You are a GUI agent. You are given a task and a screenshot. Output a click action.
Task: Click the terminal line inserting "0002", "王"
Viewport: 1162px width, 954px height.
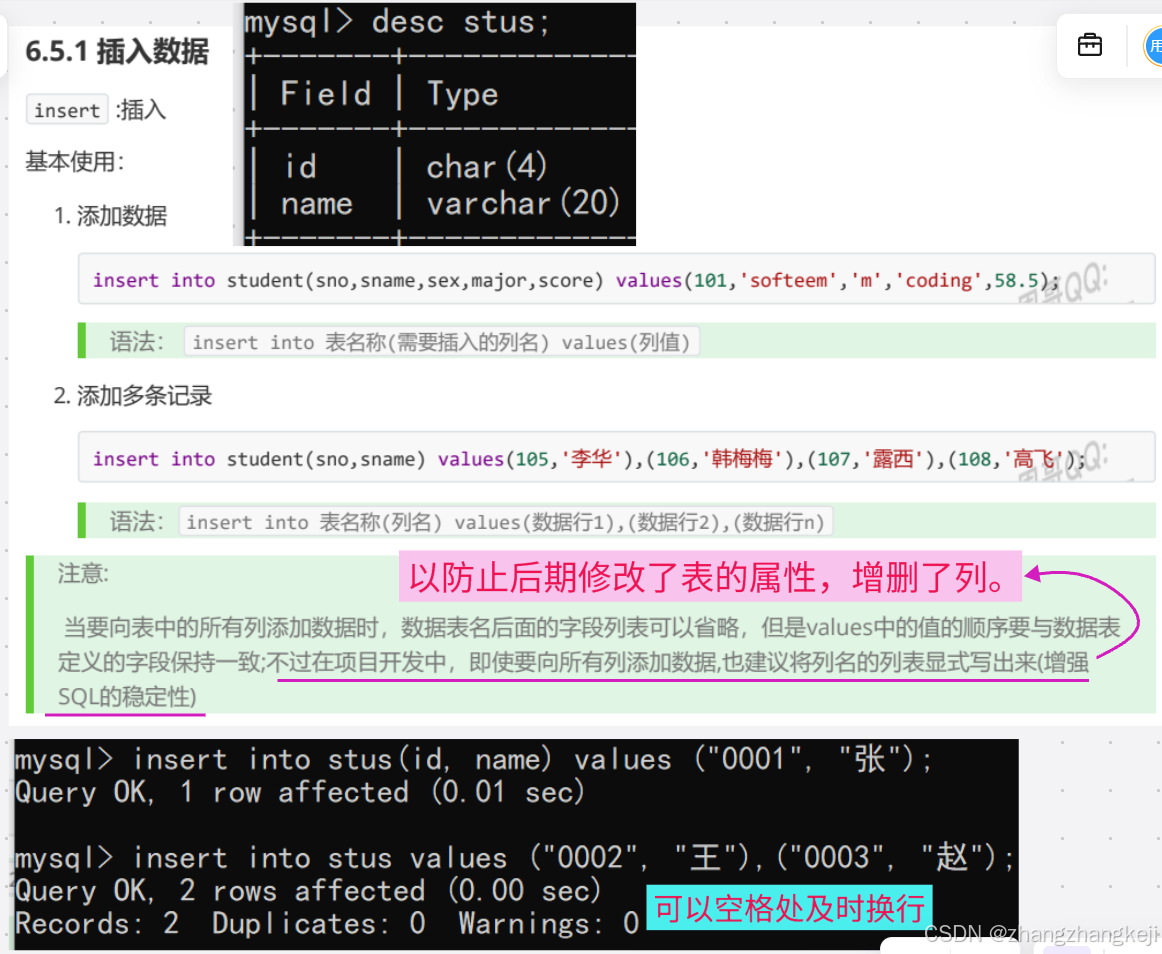tap(515, 858)
